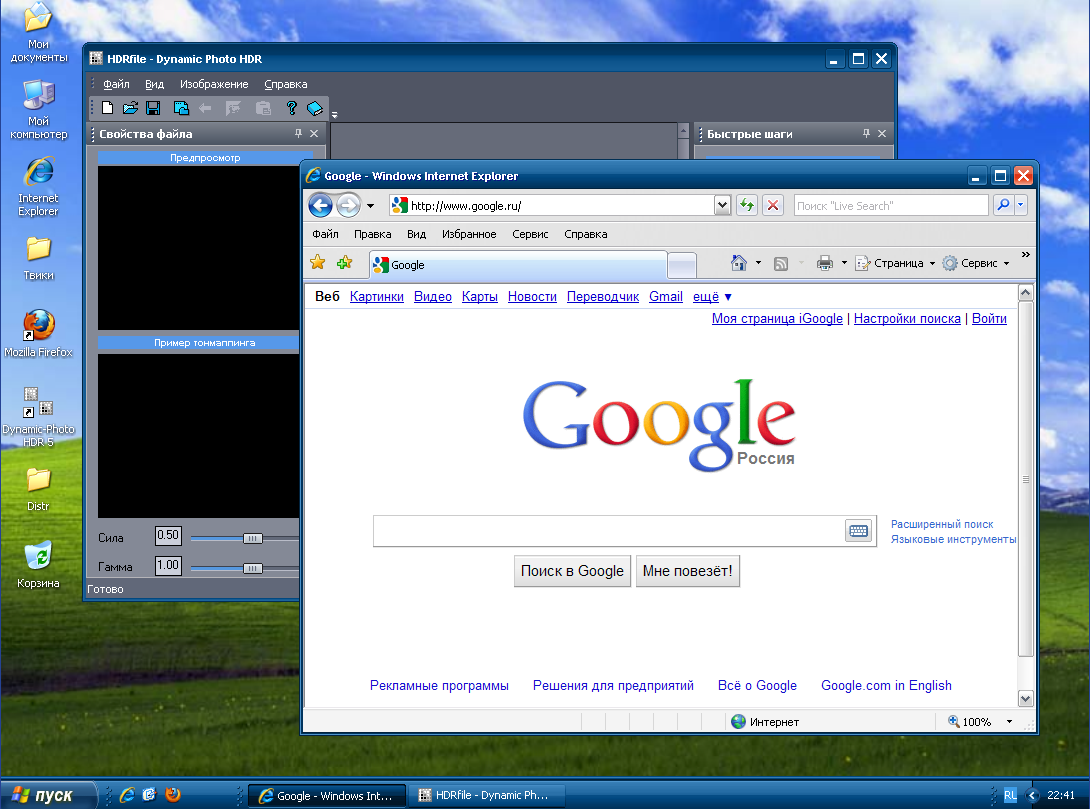Image resolution: width=1090 pixels, height=809 pixels.
Task: Click the blue question mark help icon
Action: coord(291,108)
